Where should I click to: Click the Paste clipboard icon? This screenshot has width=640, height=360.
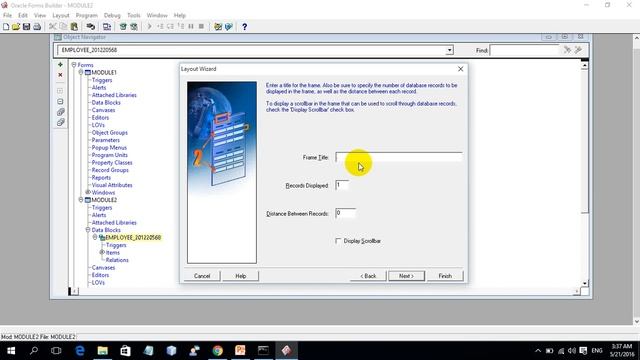(x=74, y=27)
